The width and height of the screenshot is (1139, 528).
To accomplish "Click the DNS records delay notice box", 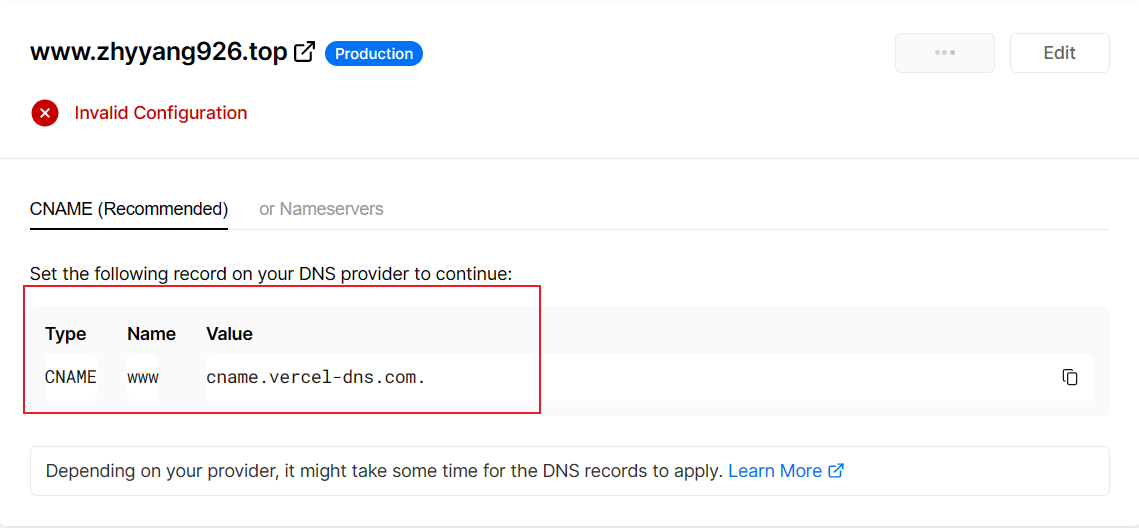I will click(570, 471).
